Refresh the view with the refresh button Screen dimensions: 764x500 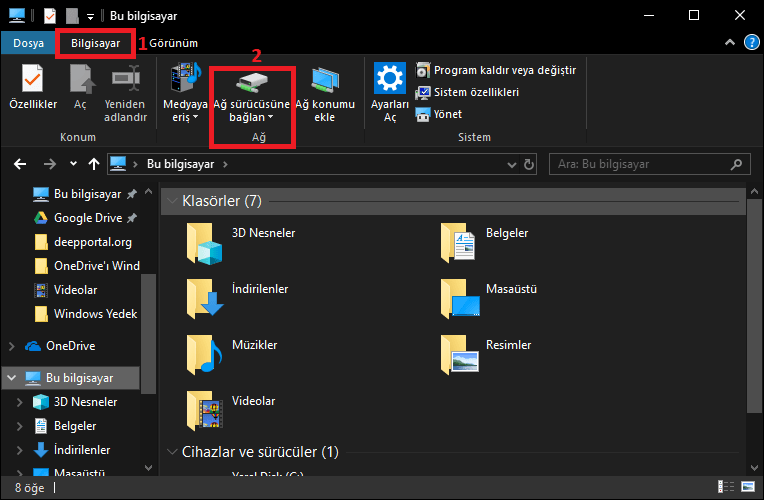[529, 165]
